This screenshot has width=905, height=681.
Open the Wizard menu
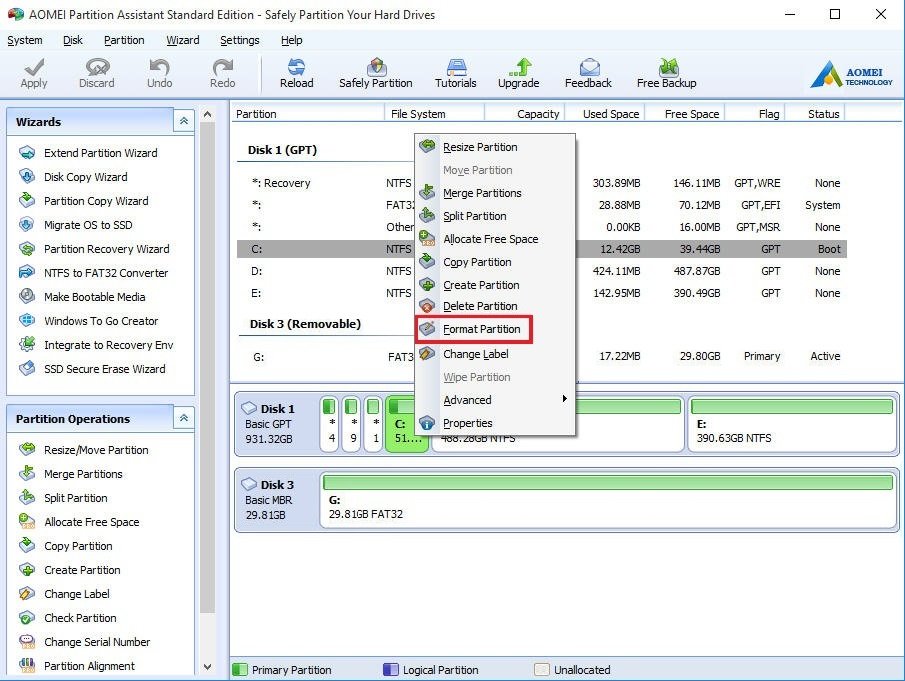click(x=183, y=40)
